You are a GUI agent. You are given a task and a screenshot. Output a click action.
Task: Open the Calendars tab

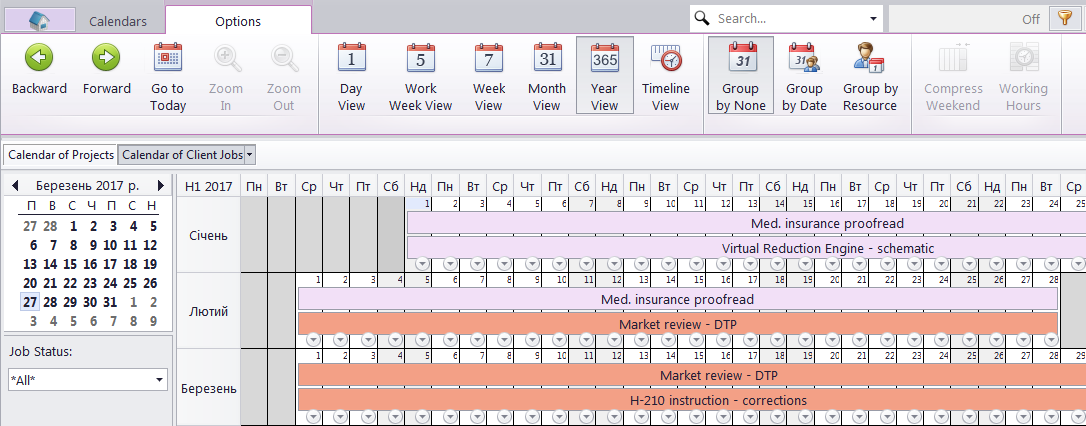[118, 21]
